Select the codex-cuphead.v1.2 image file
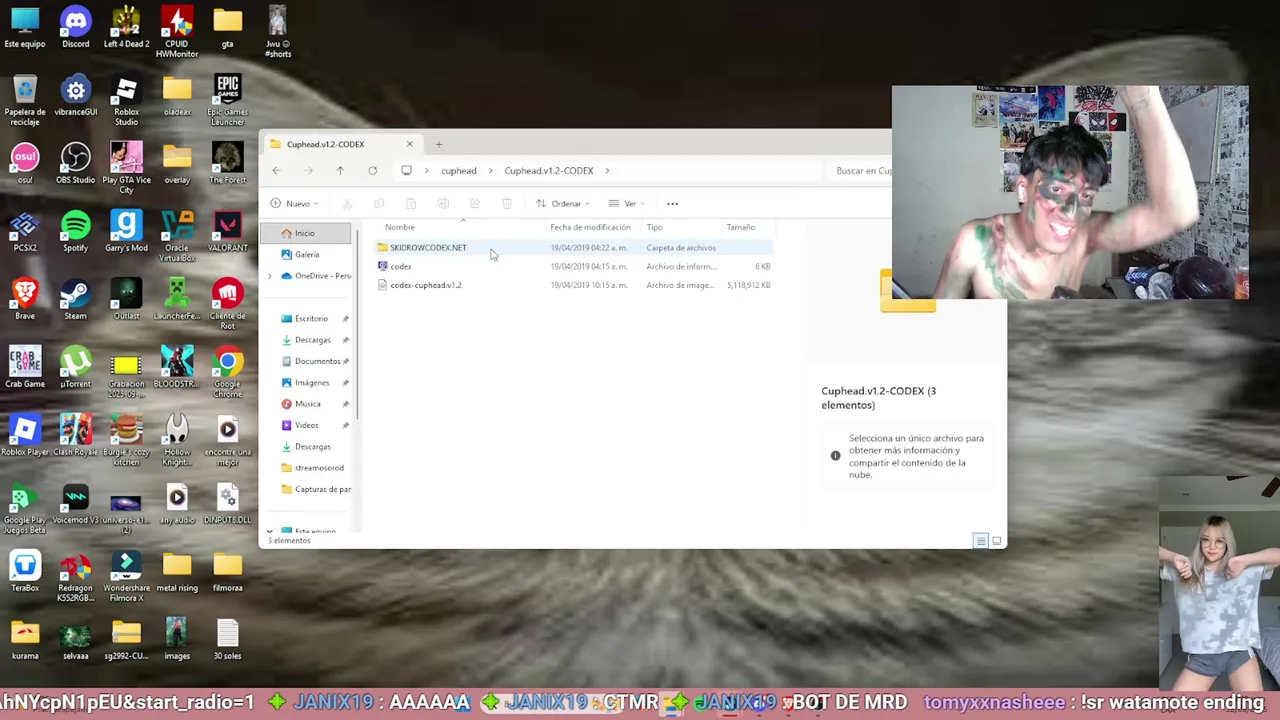 click(574, 285)
